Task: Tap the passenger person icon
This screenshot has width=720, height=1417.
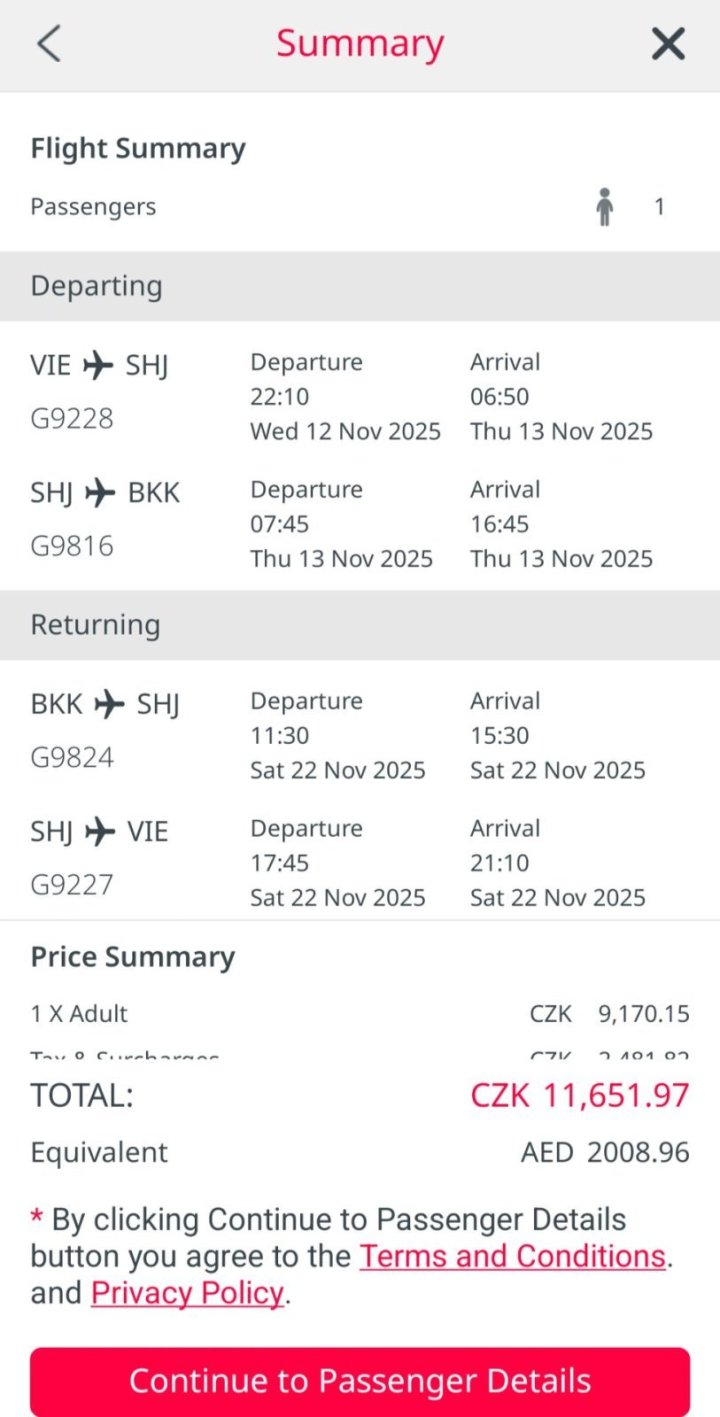Action: tap(604, 207)
